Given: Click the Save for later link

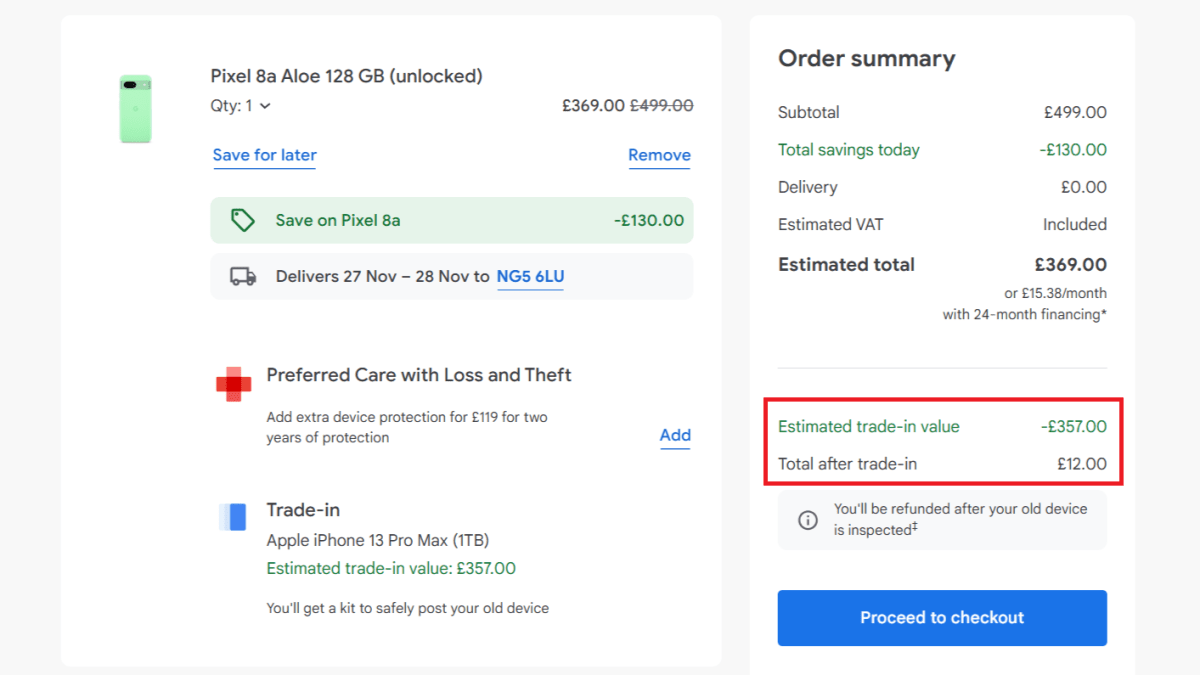Looking at the screenshot, I should click(x=264, y=155).
